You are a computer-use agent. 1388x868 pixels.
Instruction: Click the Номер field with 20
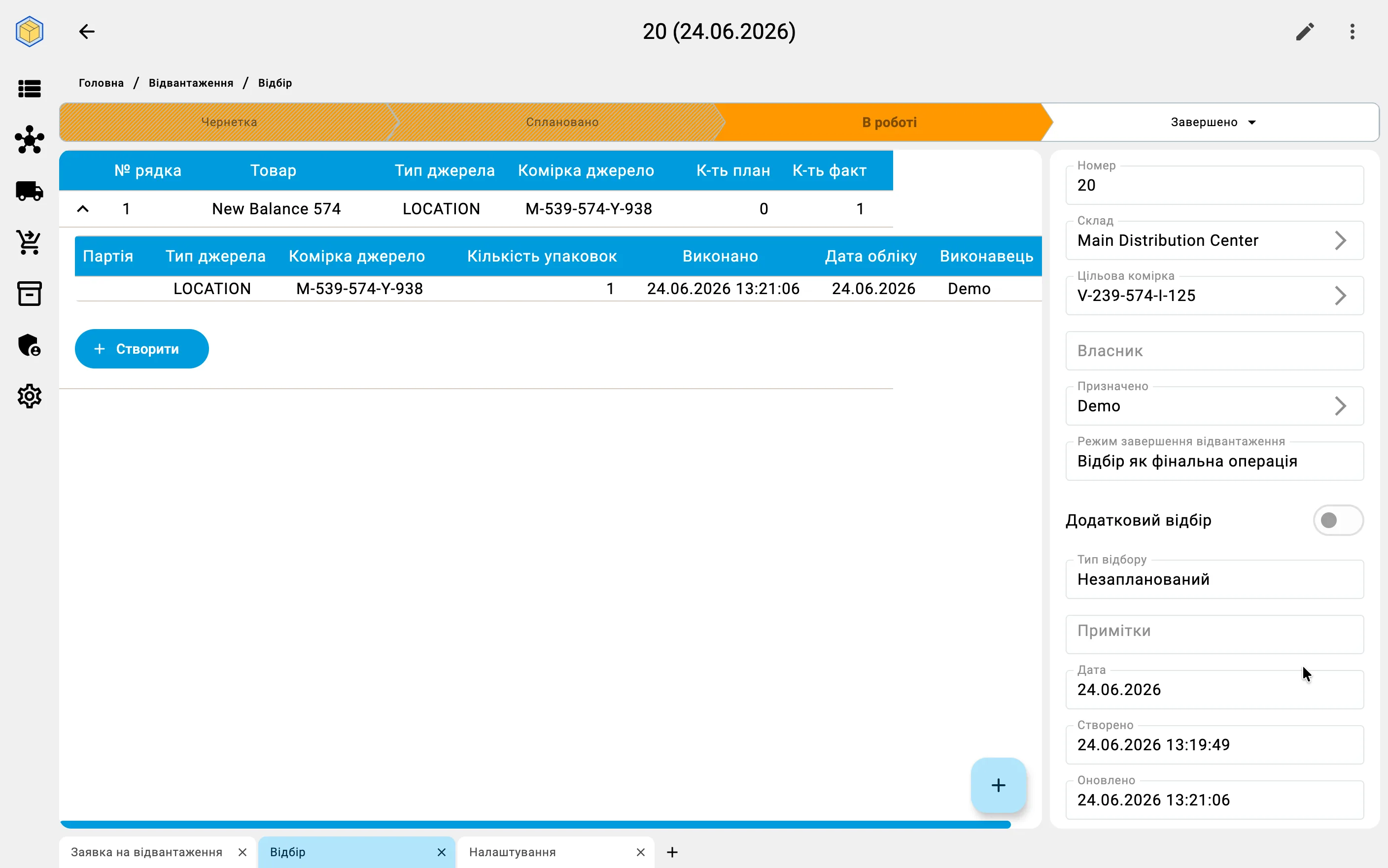point(1214,185)
